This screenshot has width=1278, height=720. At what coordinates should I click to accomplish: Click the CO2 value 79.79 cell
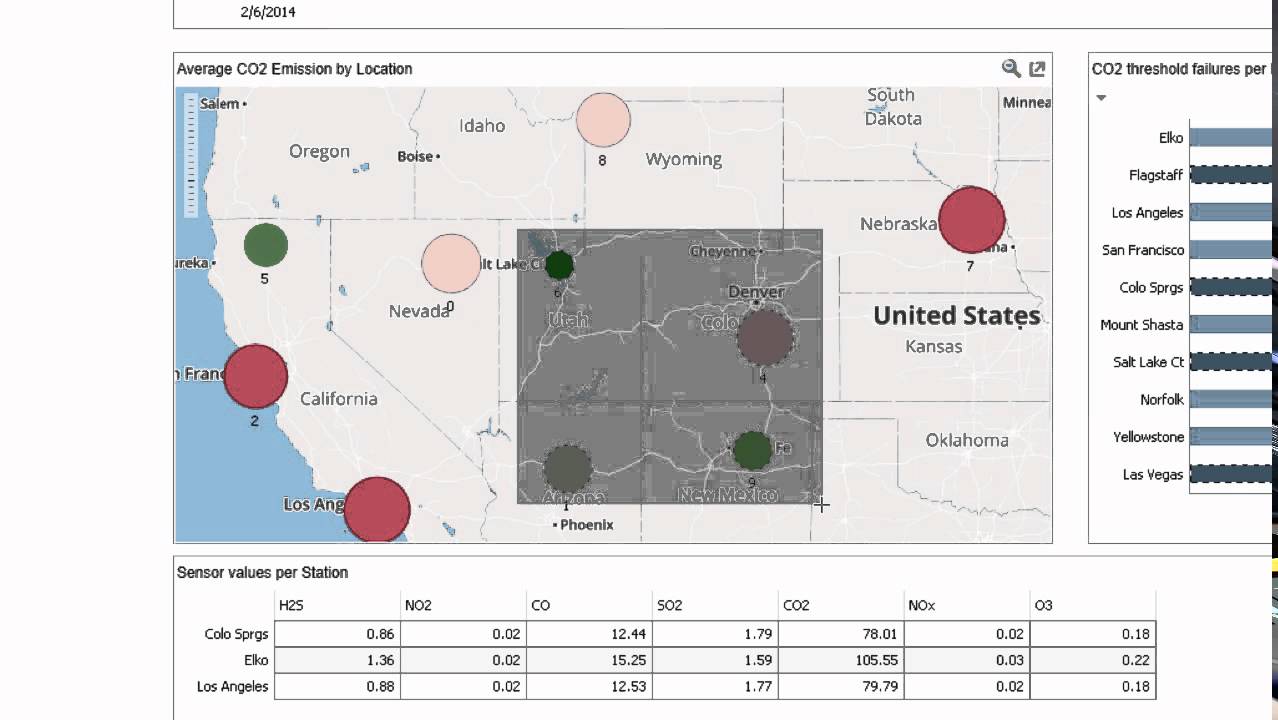(x=841, y=686)
